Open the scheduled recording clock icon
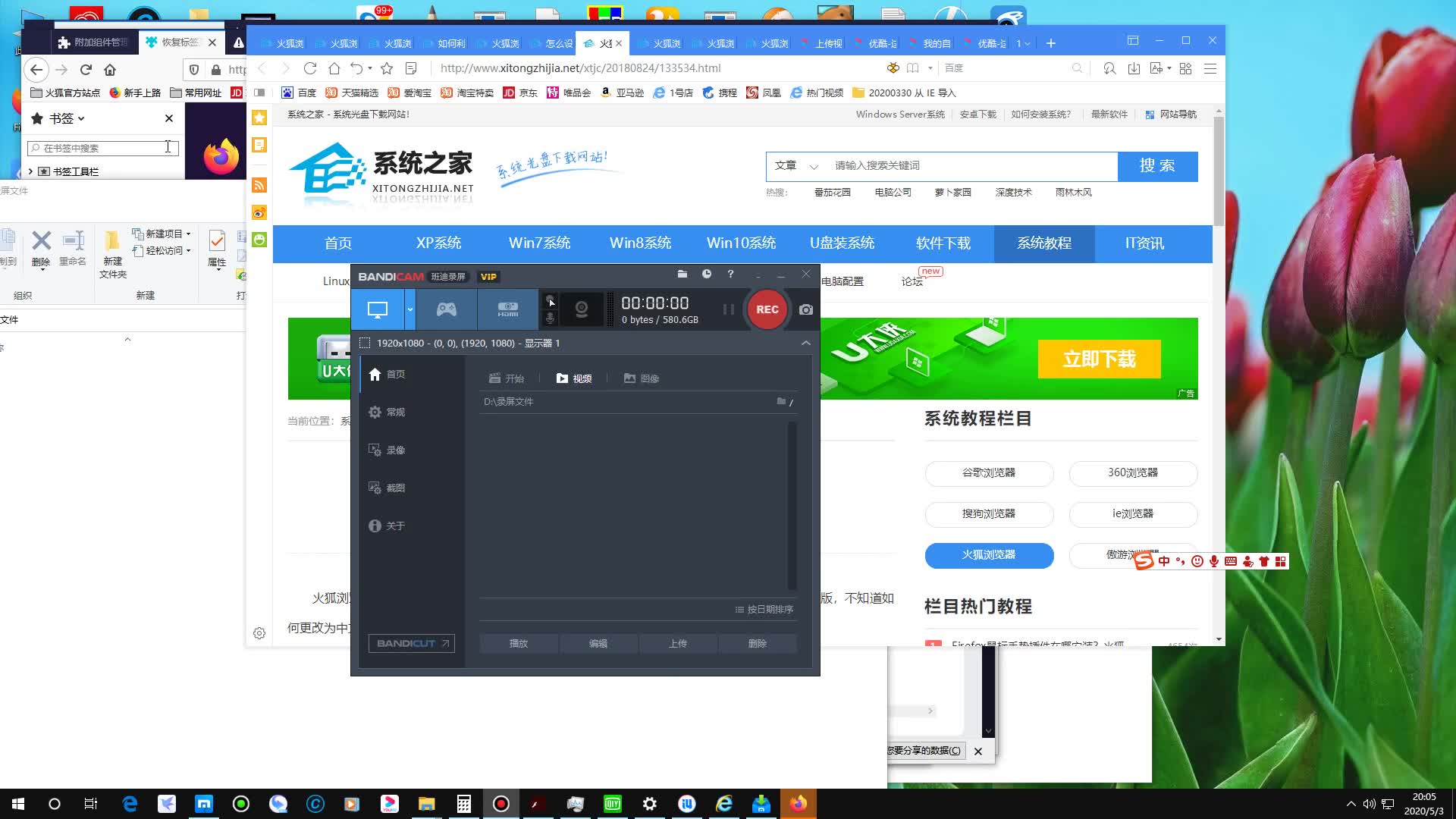1456x819 pixels. pos(706,275)
